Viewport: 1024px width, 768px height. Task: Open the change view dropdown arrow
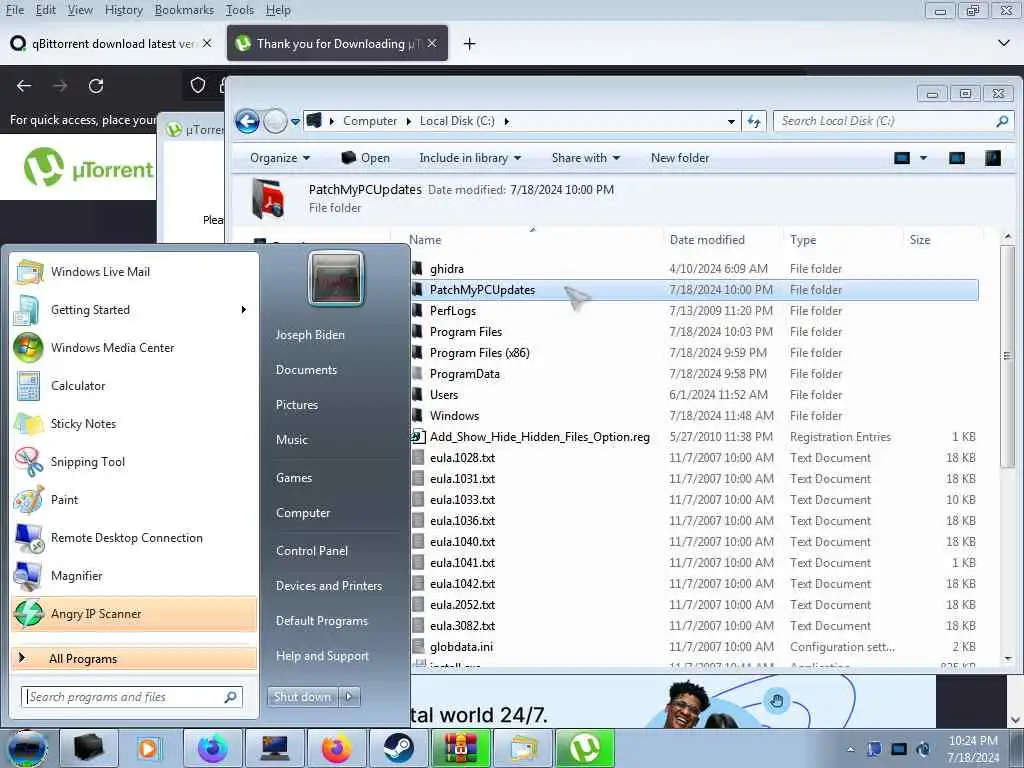pyautogui.click(x=923, y=158)
